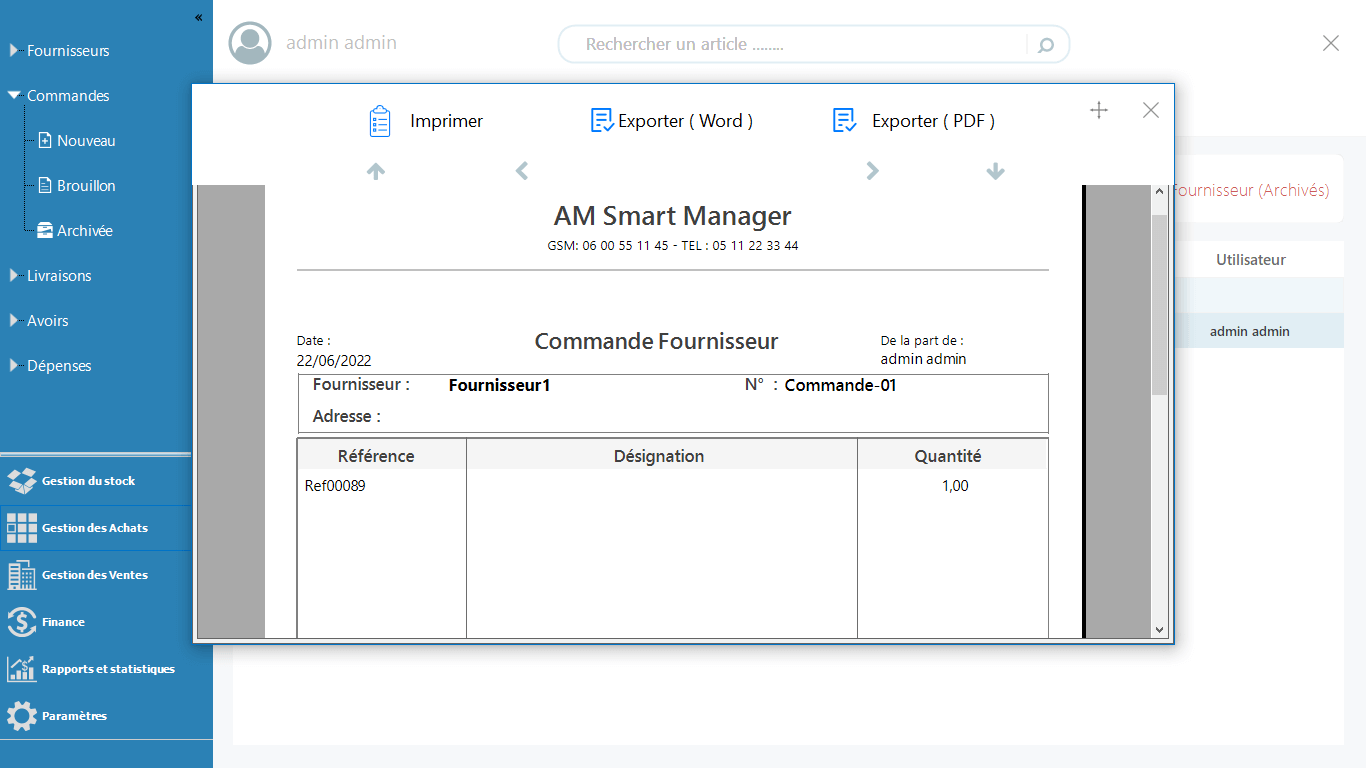Click the Rechercher un article search field
The image size is (1366, 768).
[x=790, y=45]
